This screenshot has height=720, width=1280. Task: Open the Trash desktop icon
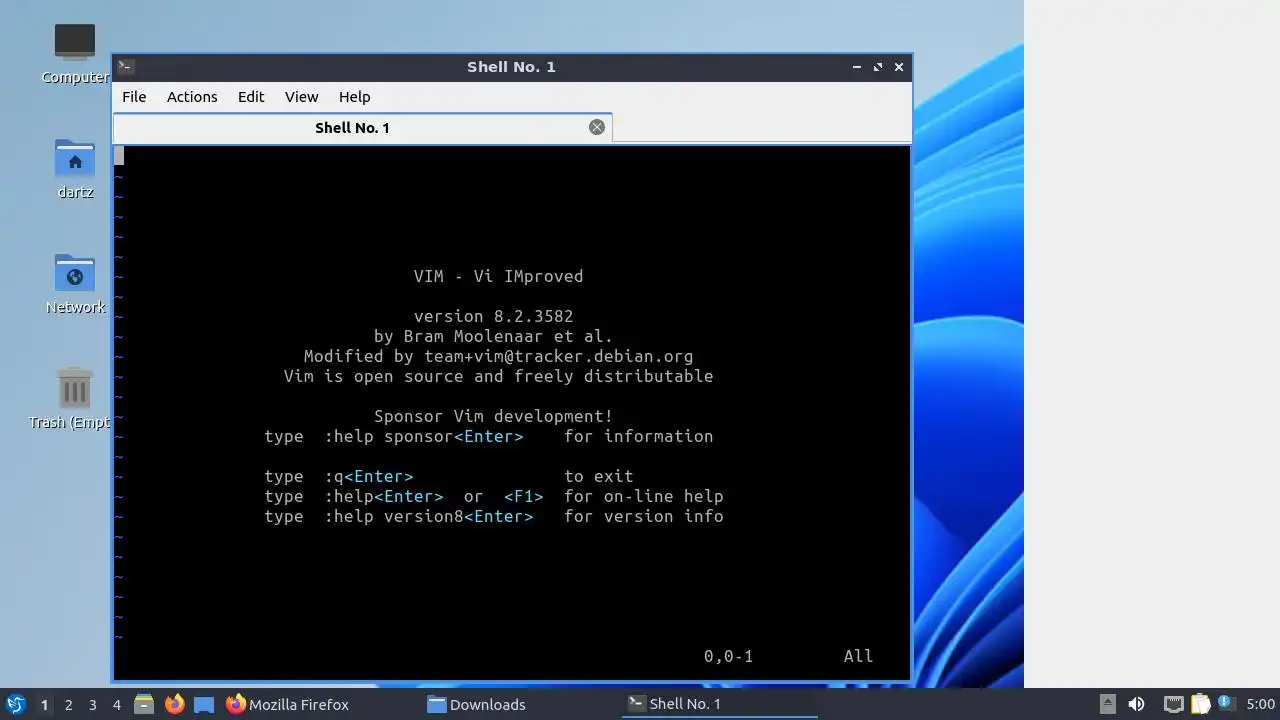(x=74, y=398)
